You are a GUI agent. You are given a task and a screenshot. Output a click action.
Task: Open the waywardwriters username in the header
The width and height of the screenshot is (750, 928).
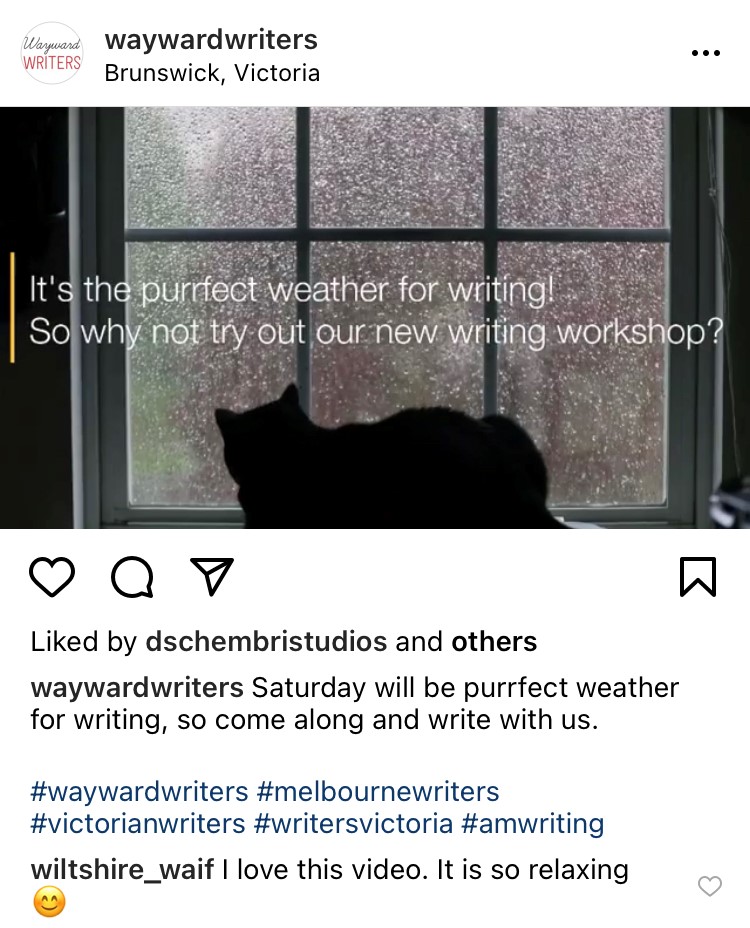pos(211,40)
